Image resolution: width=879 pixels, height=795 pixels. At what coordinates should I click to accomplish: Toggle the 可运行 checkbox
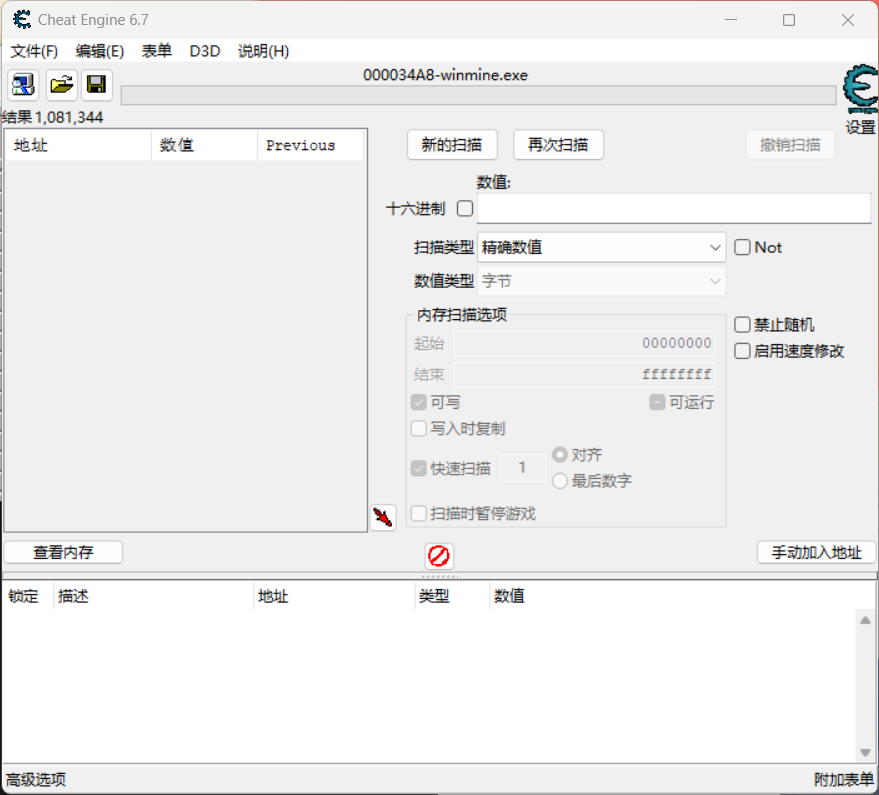pyautogui.click(x=657, y=402)
